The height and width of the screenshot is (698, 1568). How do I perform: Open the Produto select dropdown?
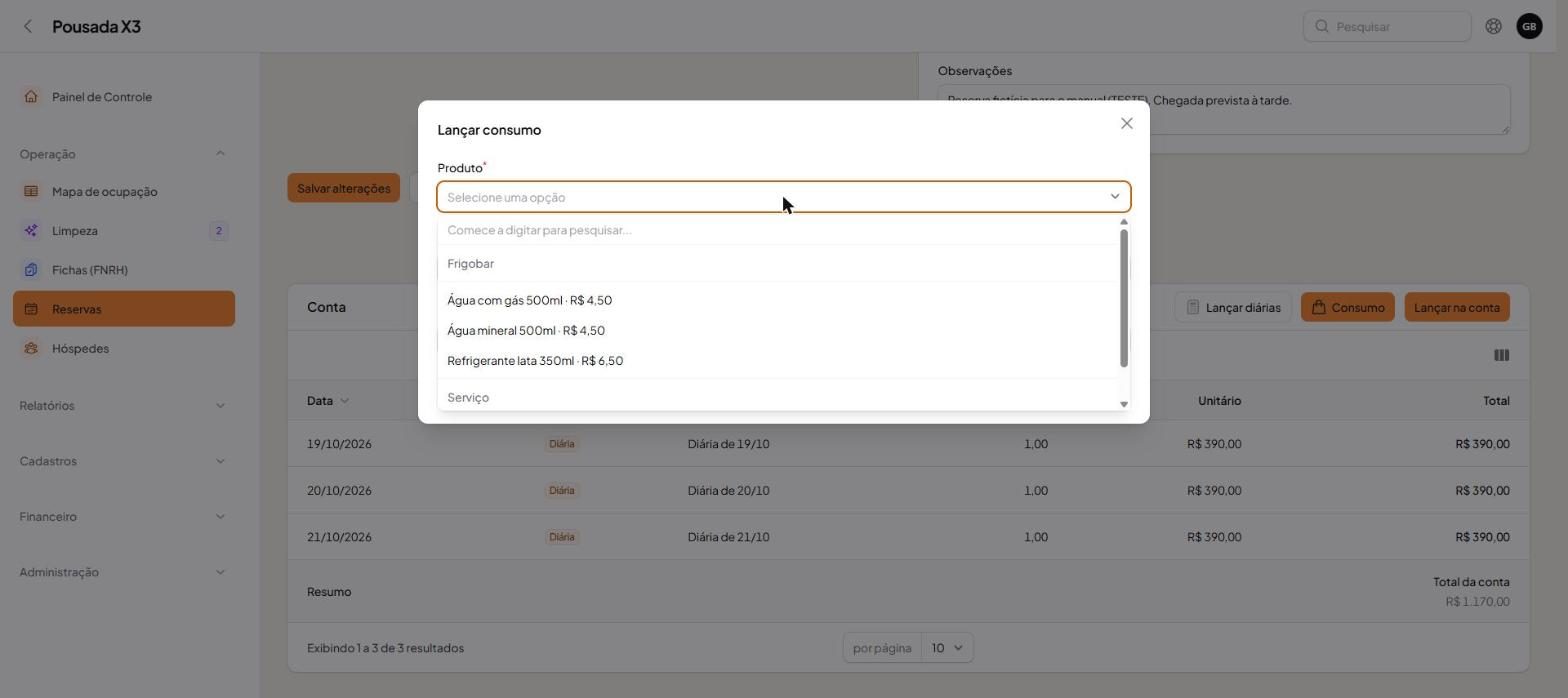point(784,197)
